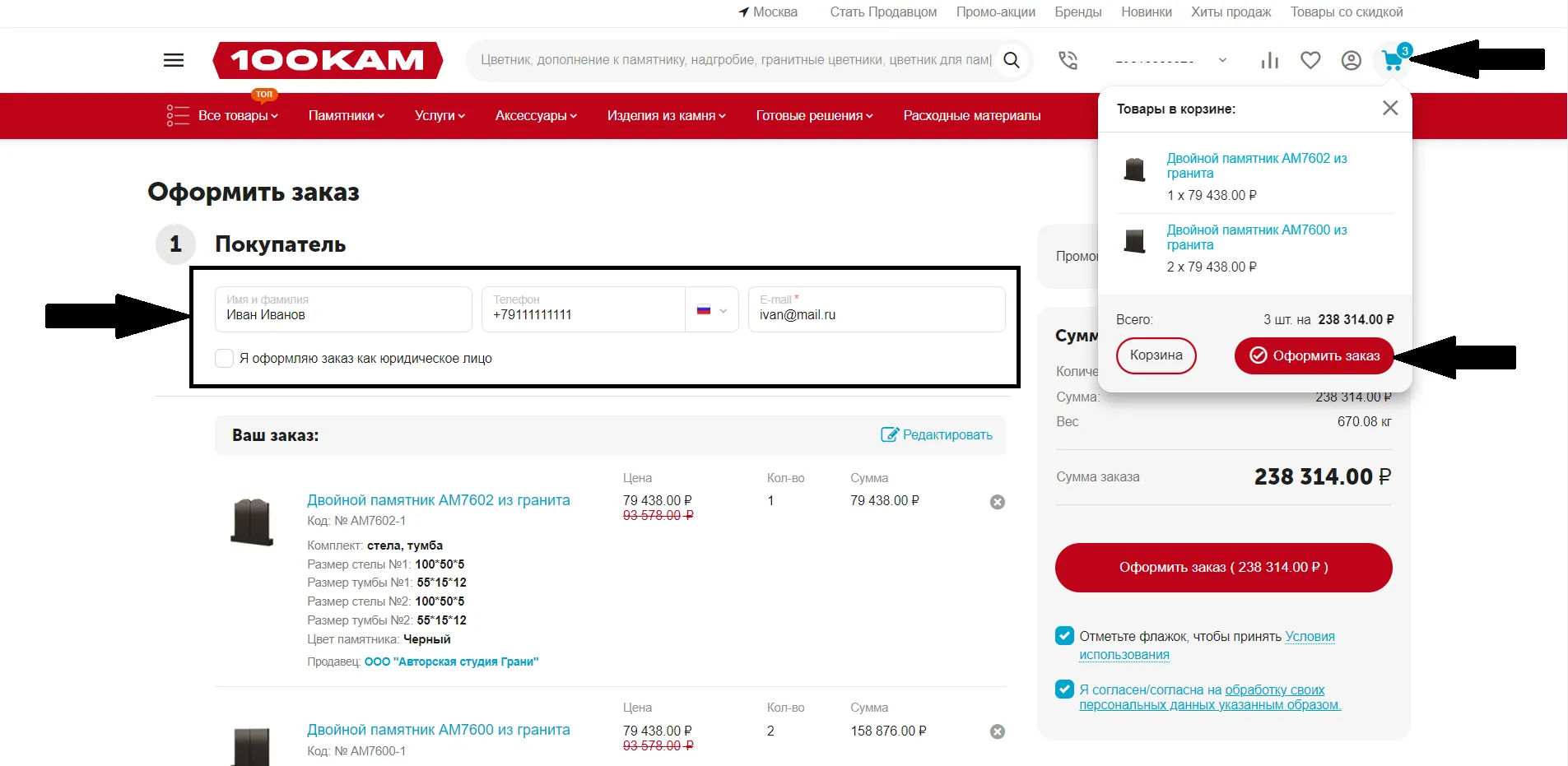Open the product comparison chart icon
This screenshot has width=1568, height=766.
pos(1269,60)
